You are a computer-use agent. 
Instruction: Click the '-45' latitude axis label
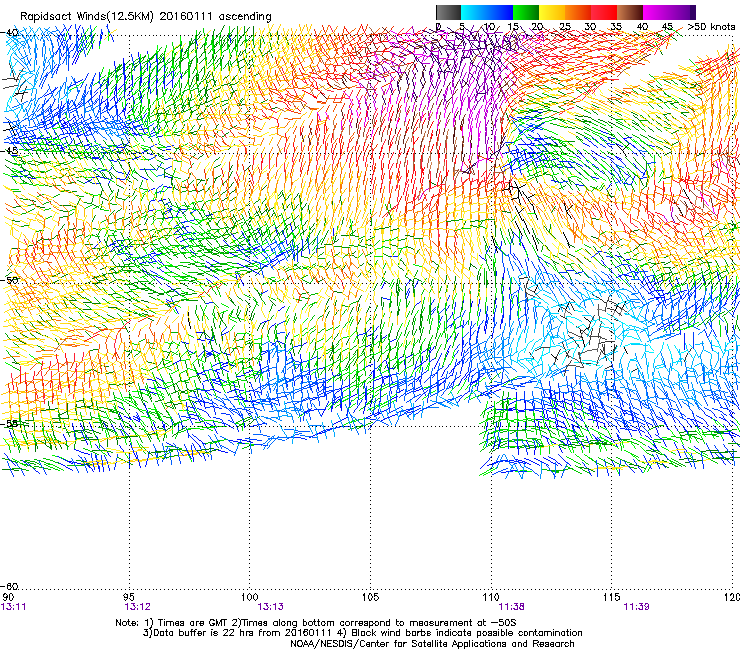tap(10, 151)
